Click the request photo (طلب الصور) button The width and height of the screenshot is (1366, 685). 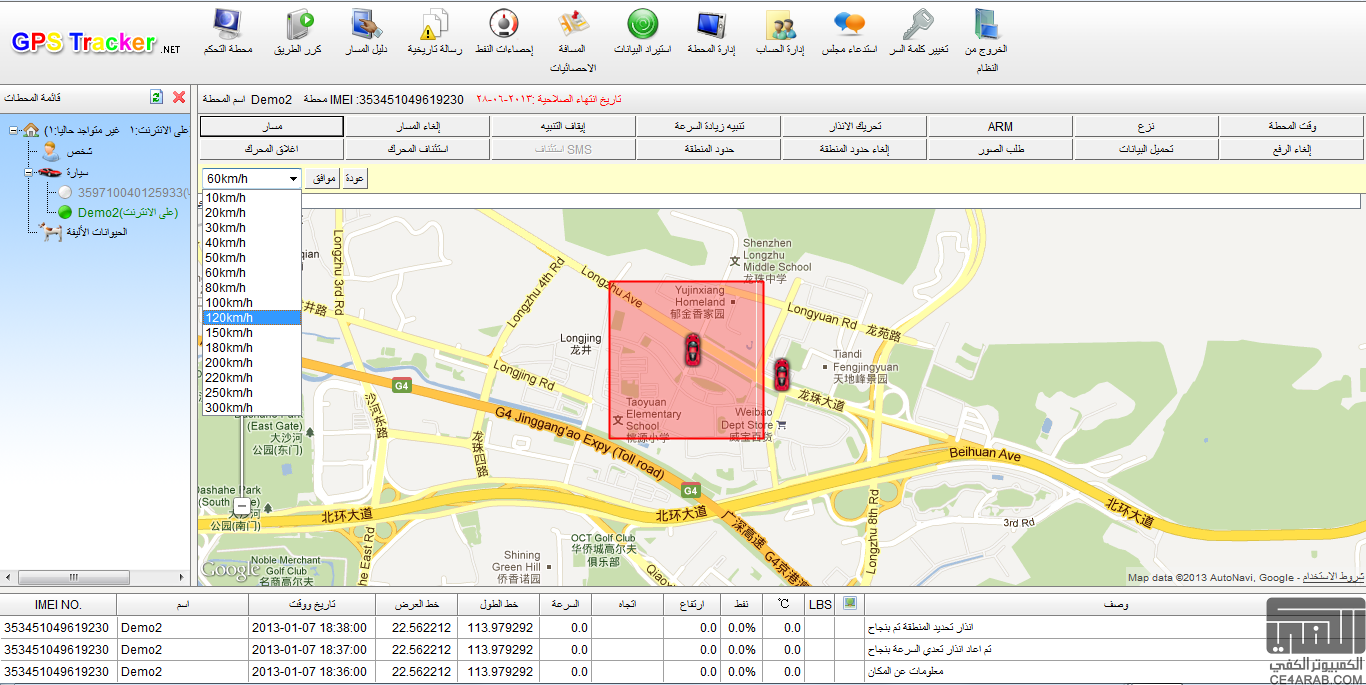coord(1000,149)
